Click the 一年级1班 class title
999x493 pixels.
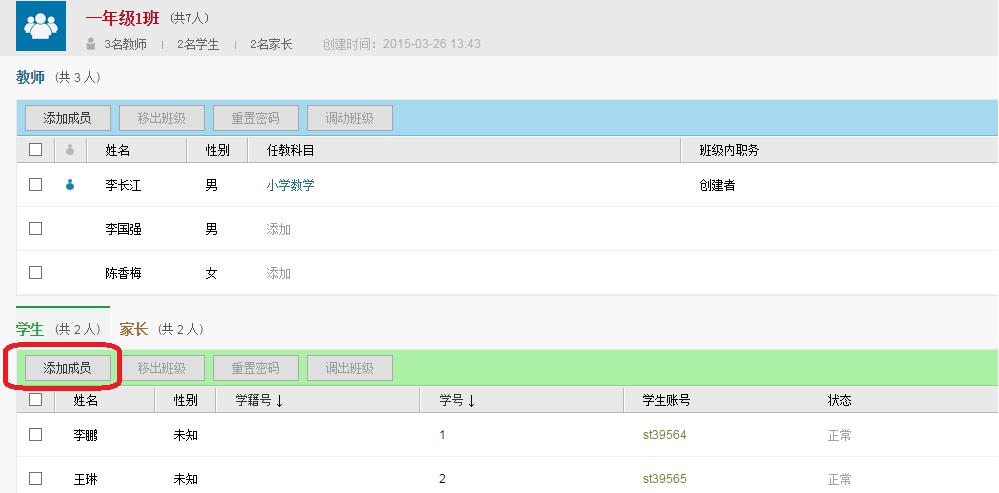(122, 18)
